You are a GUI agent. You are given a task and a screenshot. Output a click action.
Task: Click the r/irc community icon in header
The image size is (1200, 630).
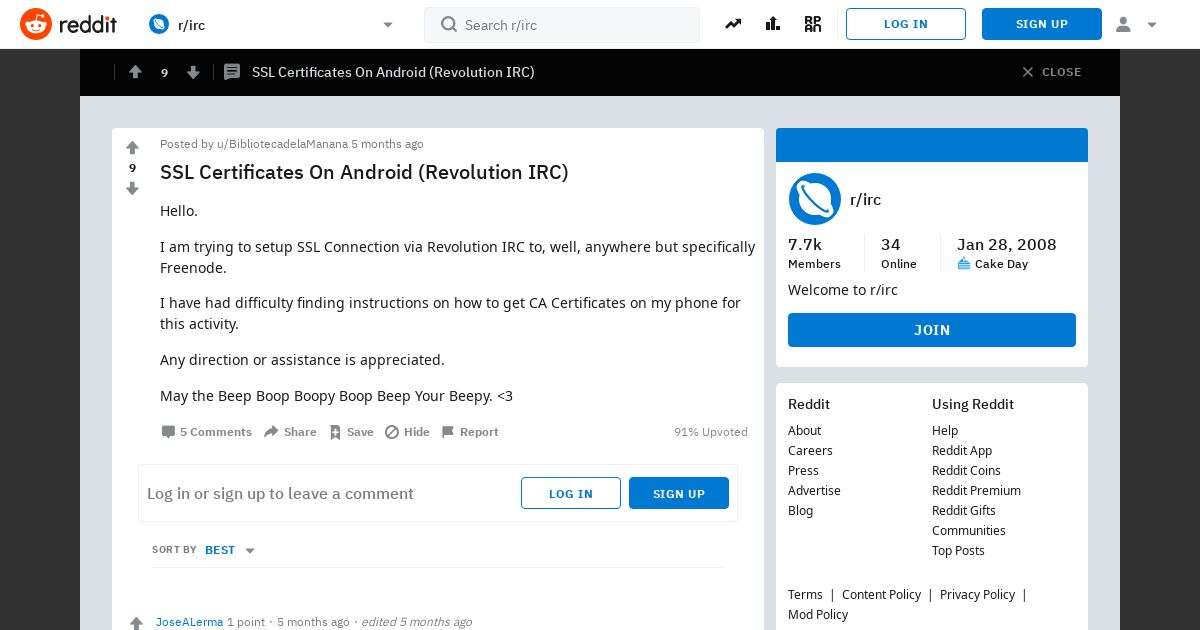tap(158, 24)
